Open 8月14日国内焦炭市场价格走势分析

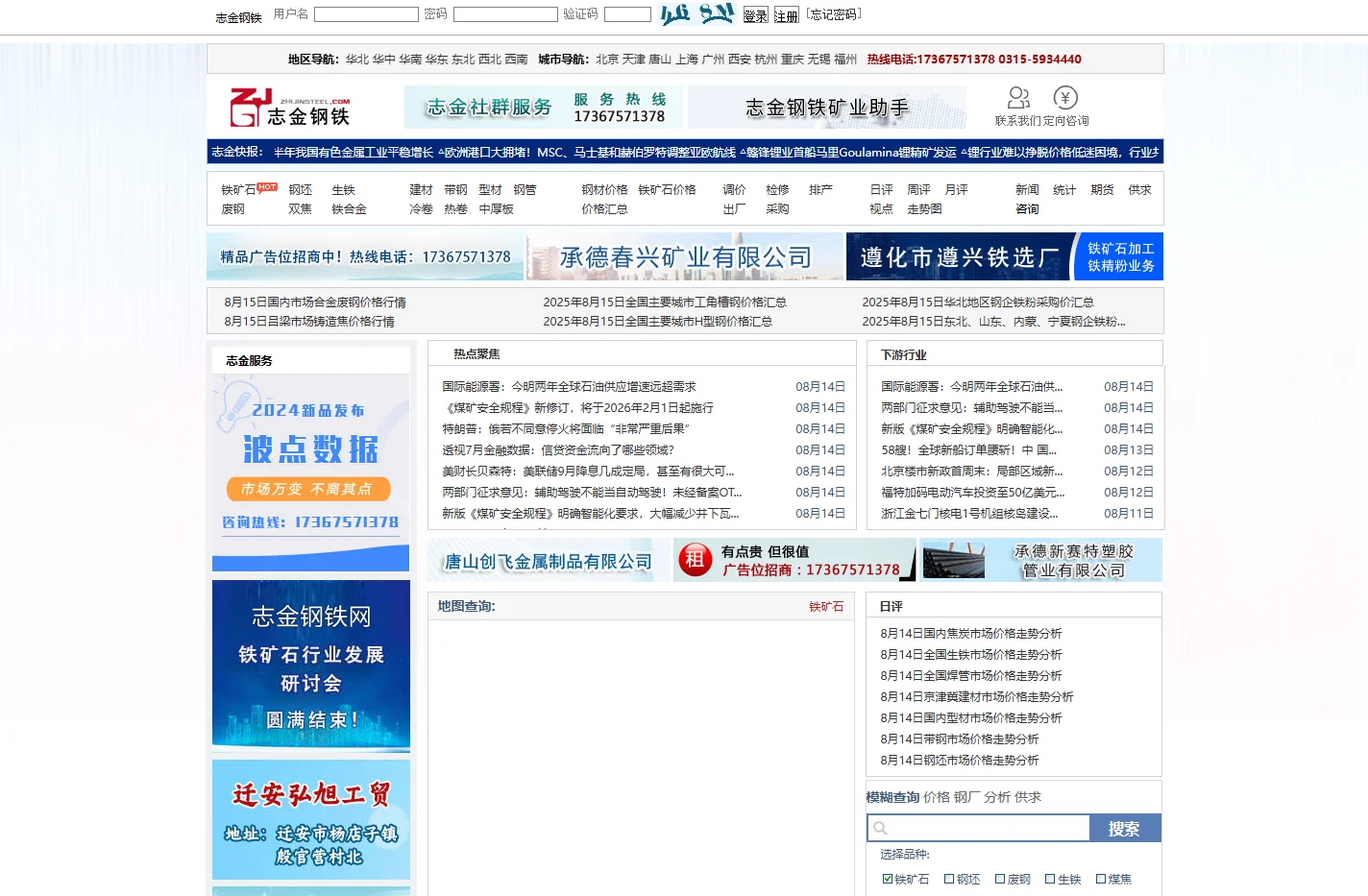click(971, 634)
